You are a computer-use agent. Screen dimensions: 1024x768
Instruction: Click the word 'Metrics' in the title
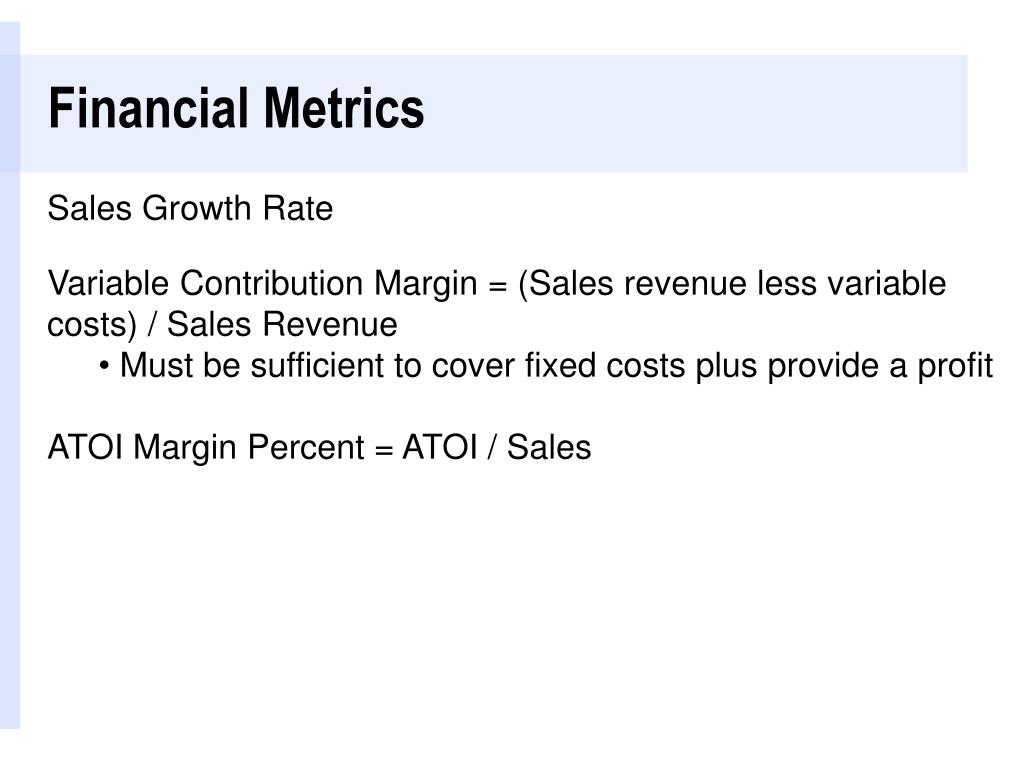[x=344, y=108]
